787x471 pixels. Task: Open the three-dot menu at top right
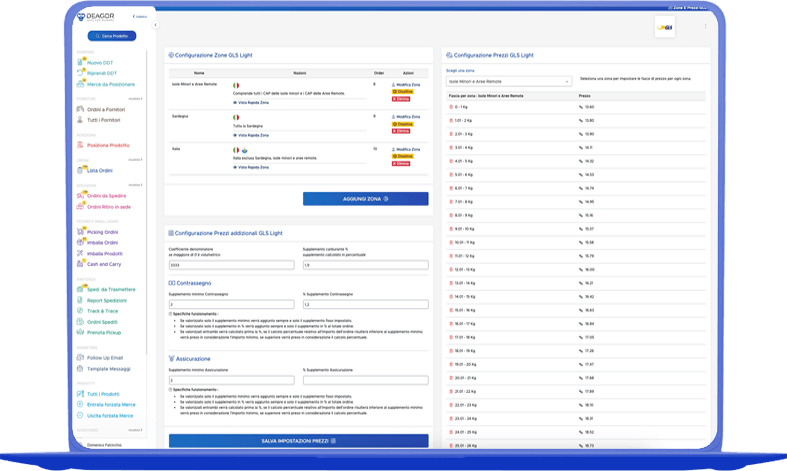click(x=705, y=26)
